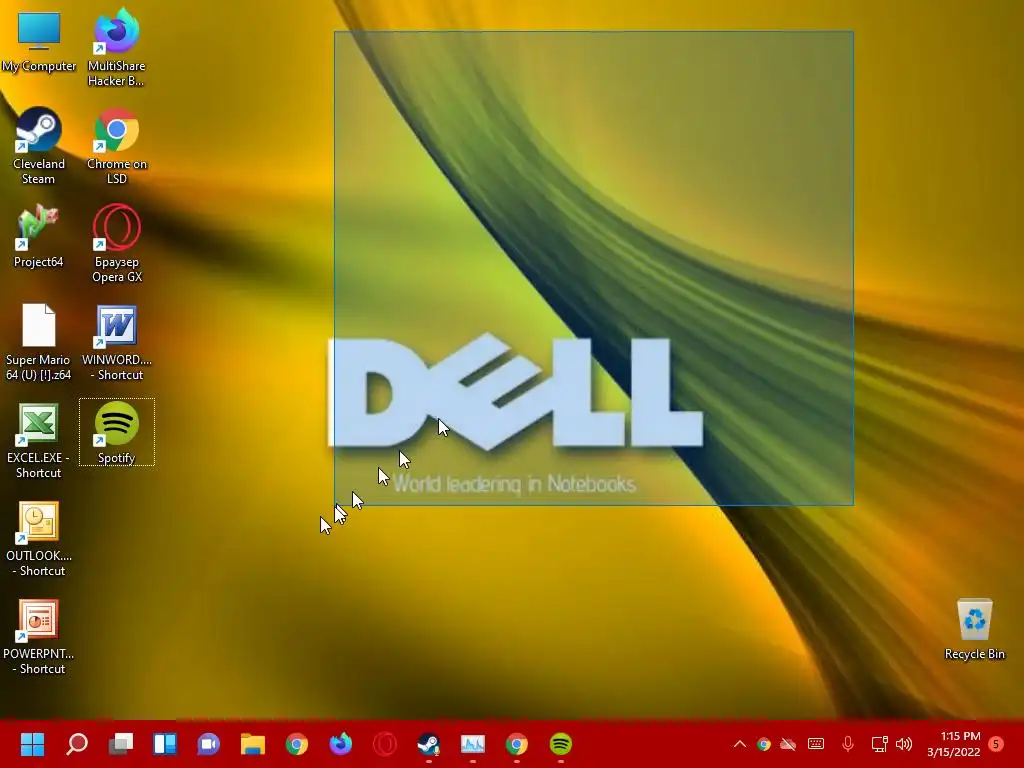Open the Chat icon on taskbar
This screenshot has width=1024, height=768.
[208, 744]
